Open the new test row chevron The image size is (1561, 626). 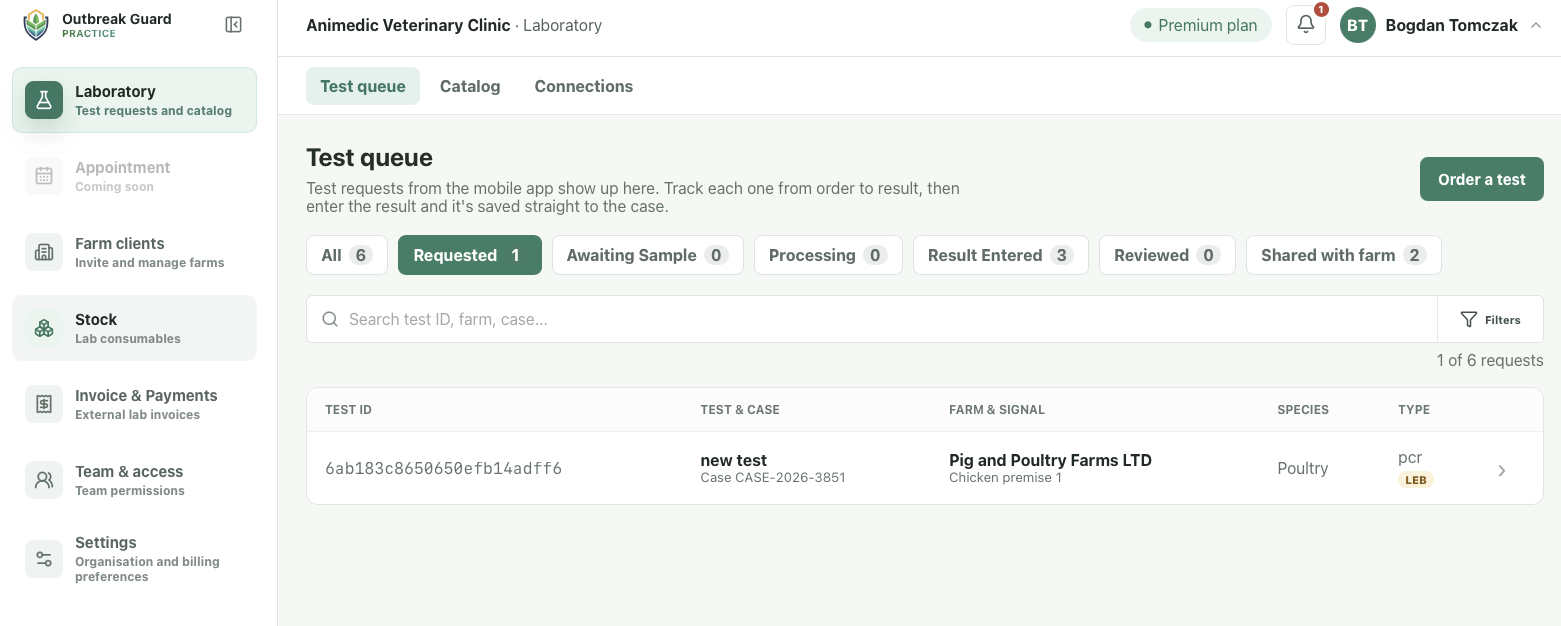click(1502, 470)
